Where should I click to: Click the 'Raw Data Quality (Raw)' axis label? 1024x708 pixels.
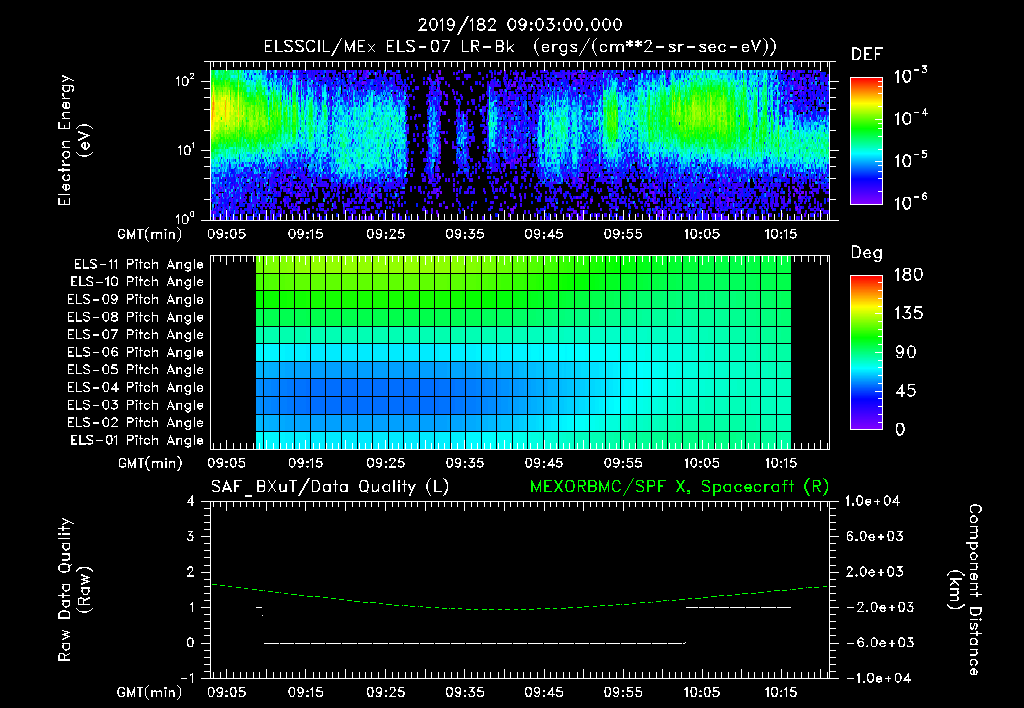tap(74, 590)
